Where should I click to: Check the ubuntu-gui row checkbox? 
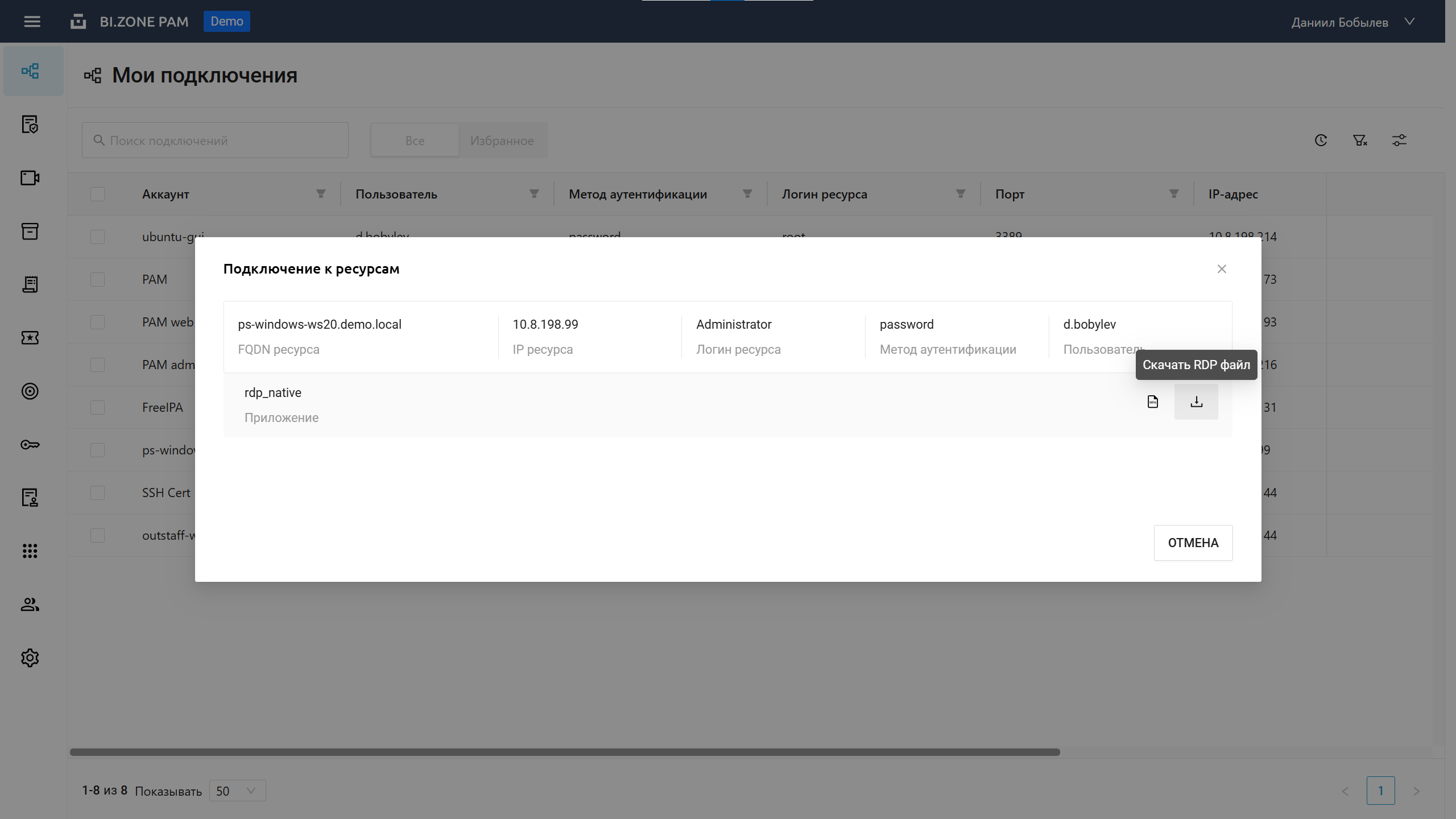tap(97, 237)
